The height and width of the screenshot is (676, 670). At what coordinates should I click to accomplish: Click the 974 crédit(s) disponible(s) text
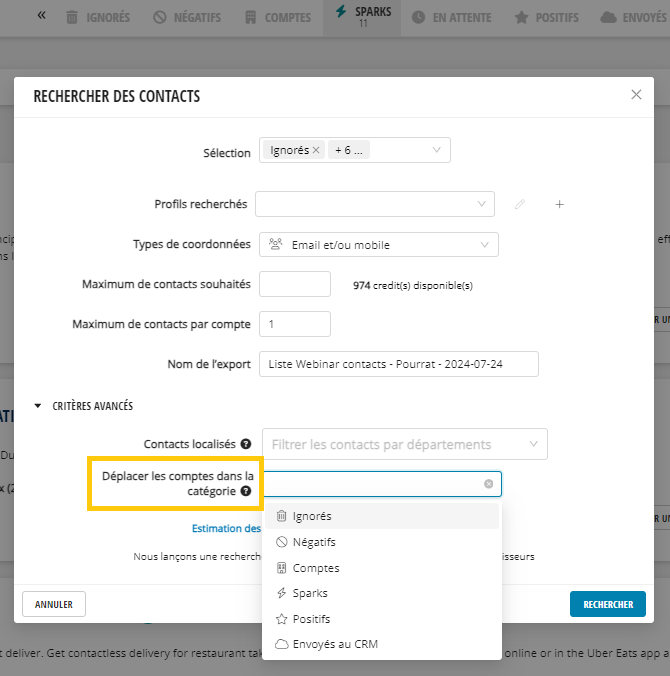click(413, 285)
